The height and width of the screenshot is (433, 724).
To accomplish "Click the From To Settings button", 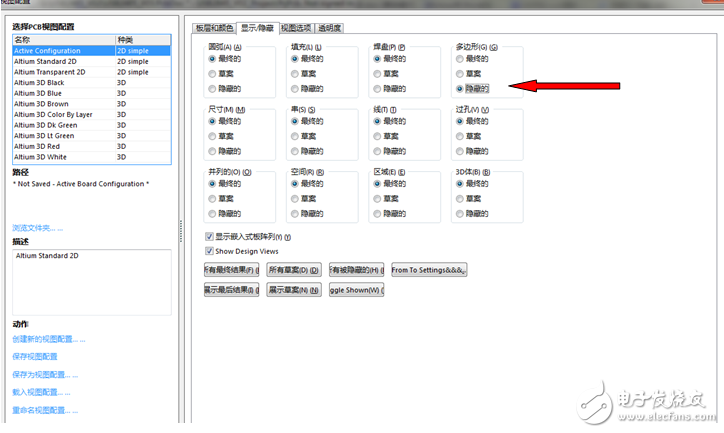I will click(429, 270).
